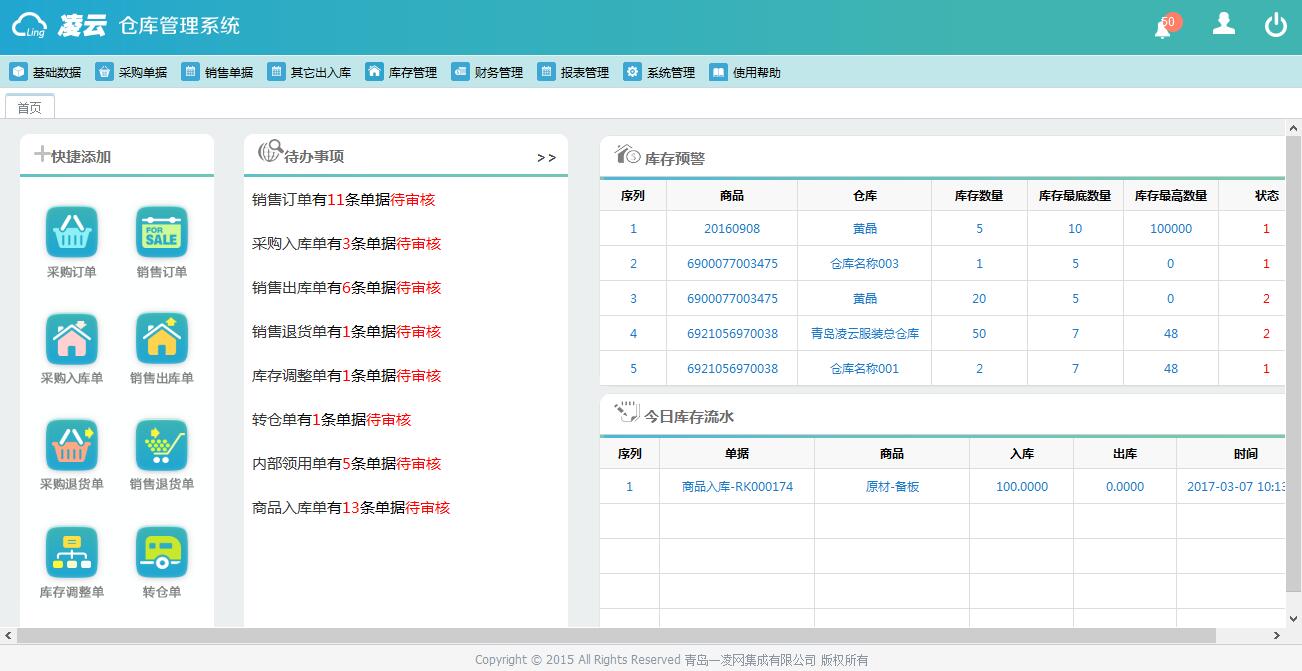Click the scrollbar left arrow
This screenshot has height=671, width=1302.
[9, 636]
